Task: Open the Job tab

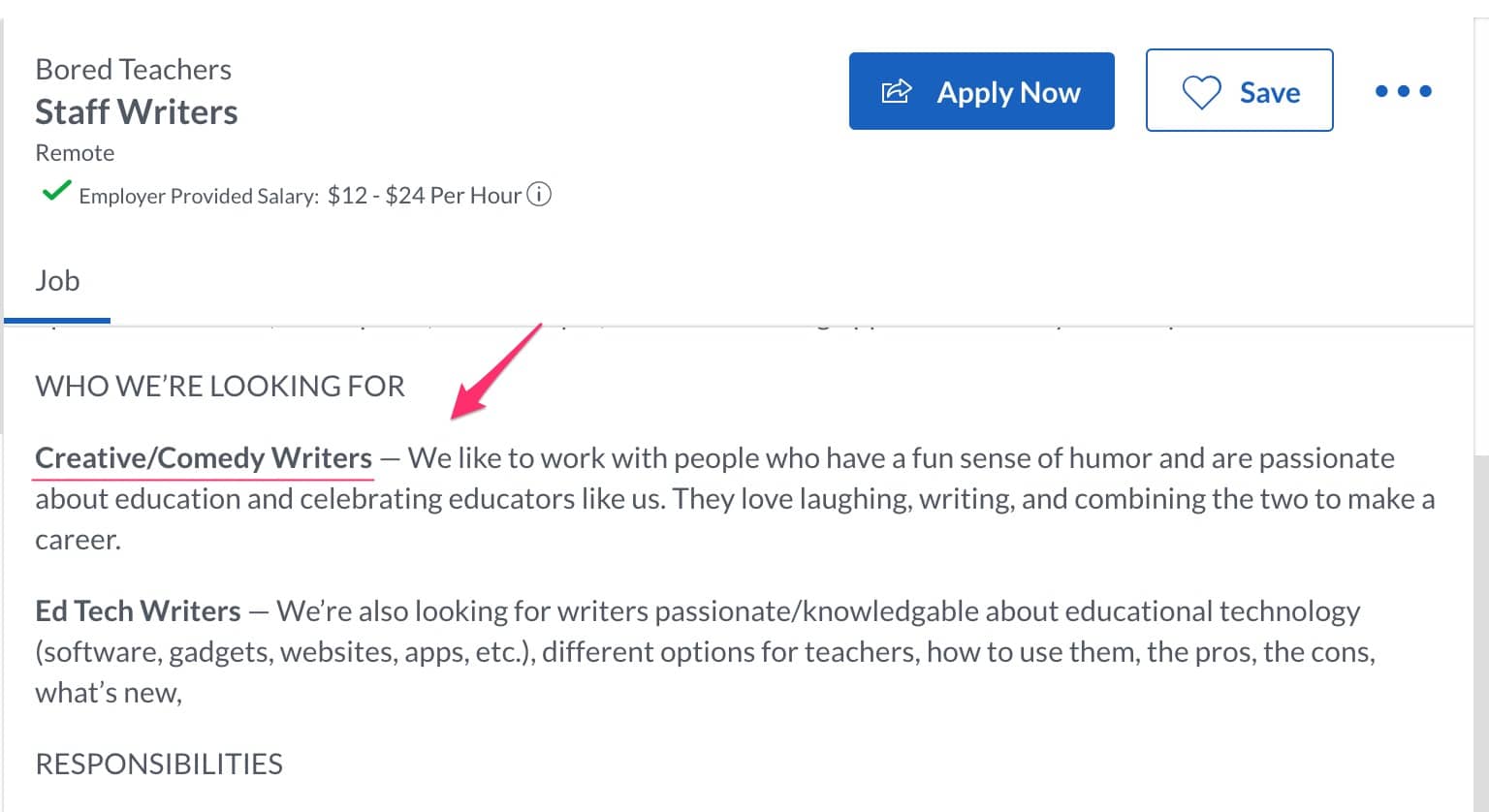Action: click(58, 280)
